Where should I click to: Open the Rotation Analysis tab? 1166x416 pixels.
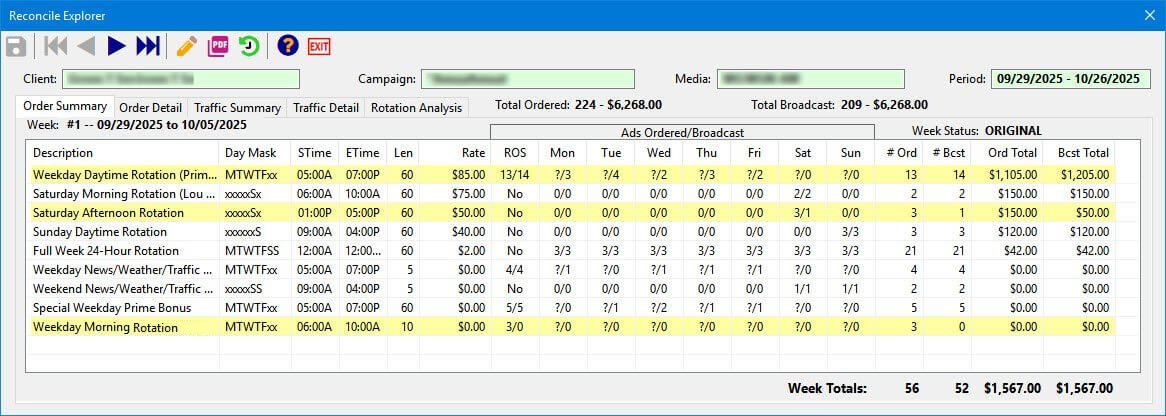416,108
